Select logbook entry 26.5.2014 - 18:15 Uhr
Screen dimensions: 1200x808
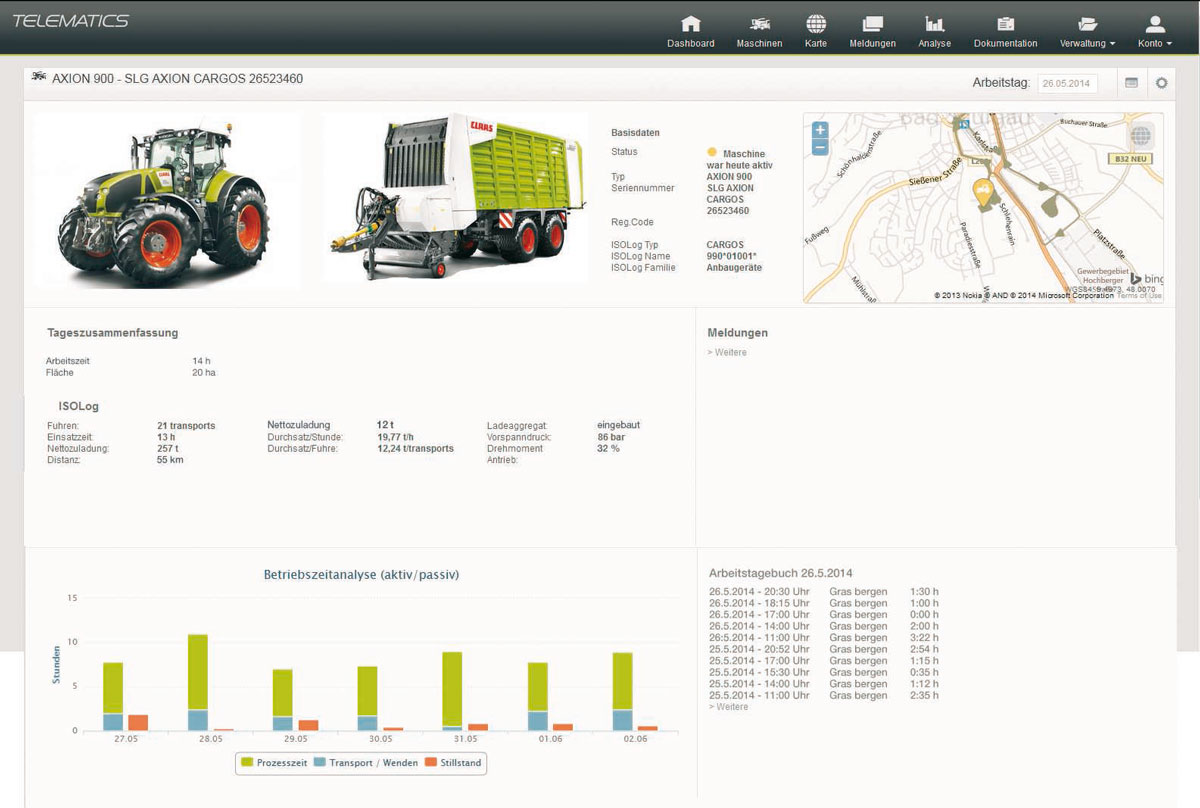823,603
